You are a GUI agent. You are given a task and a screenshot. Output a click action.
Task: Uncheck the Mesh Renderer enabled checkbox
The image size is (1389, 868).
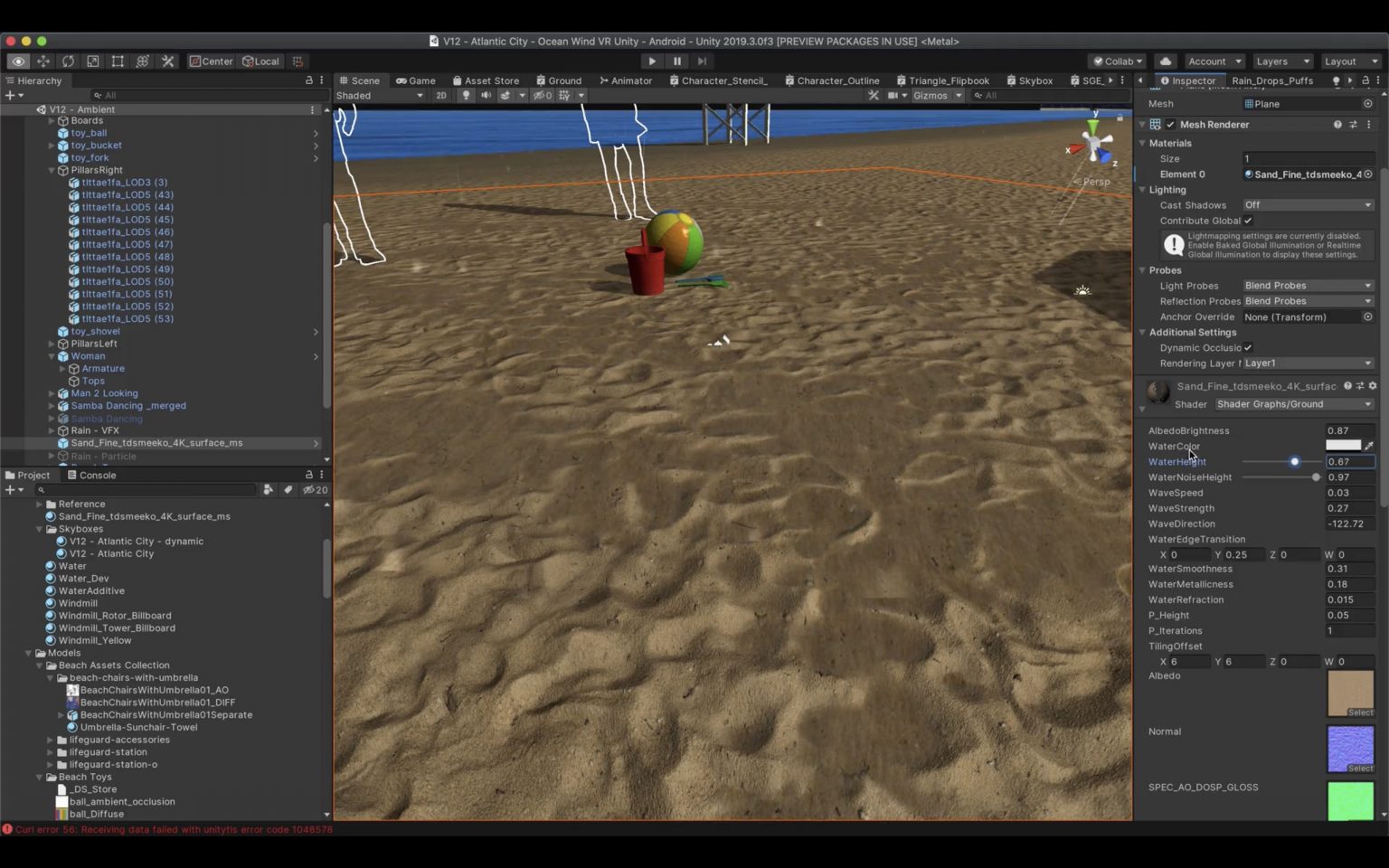point(1171,125)
